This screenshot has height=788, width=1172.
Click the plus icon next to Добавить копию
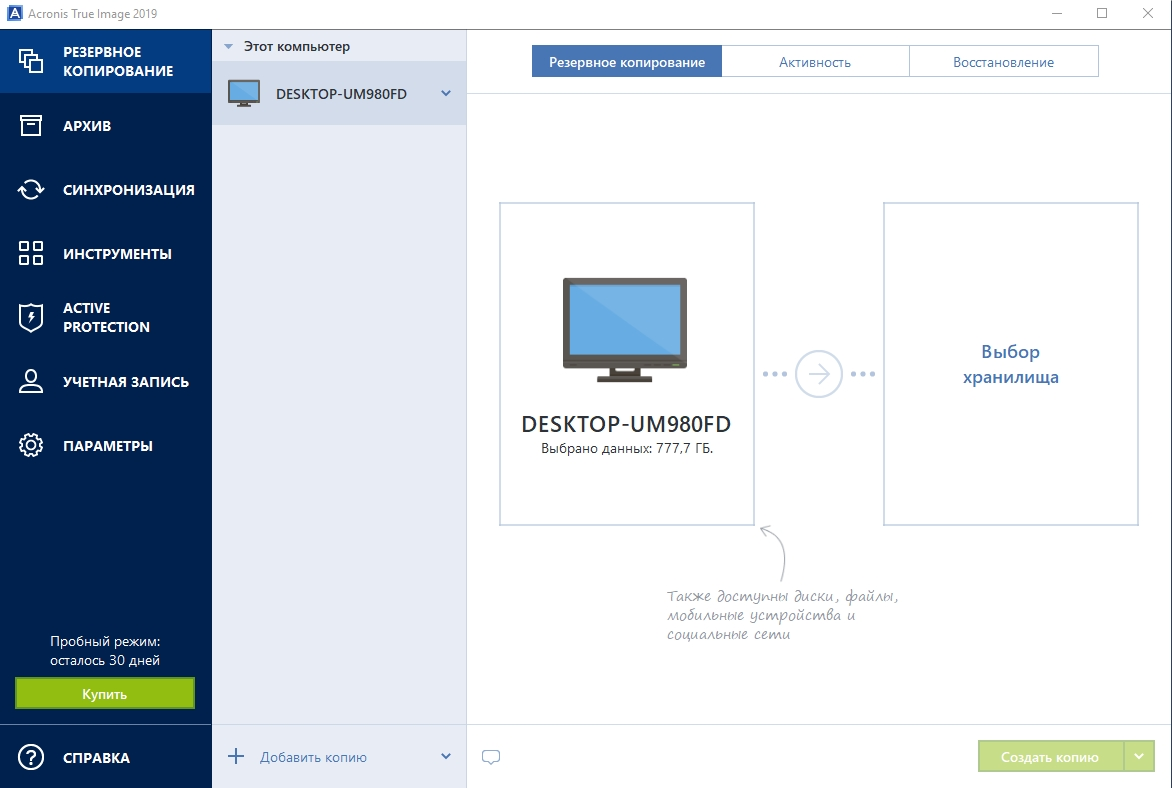click(235, 757)
